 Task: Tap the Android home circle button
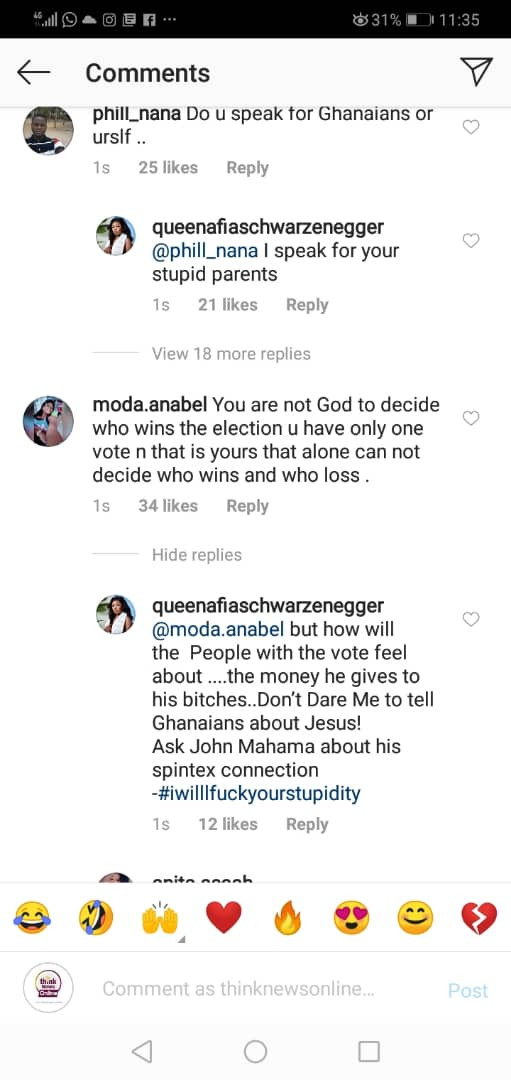click(256, 1051)
